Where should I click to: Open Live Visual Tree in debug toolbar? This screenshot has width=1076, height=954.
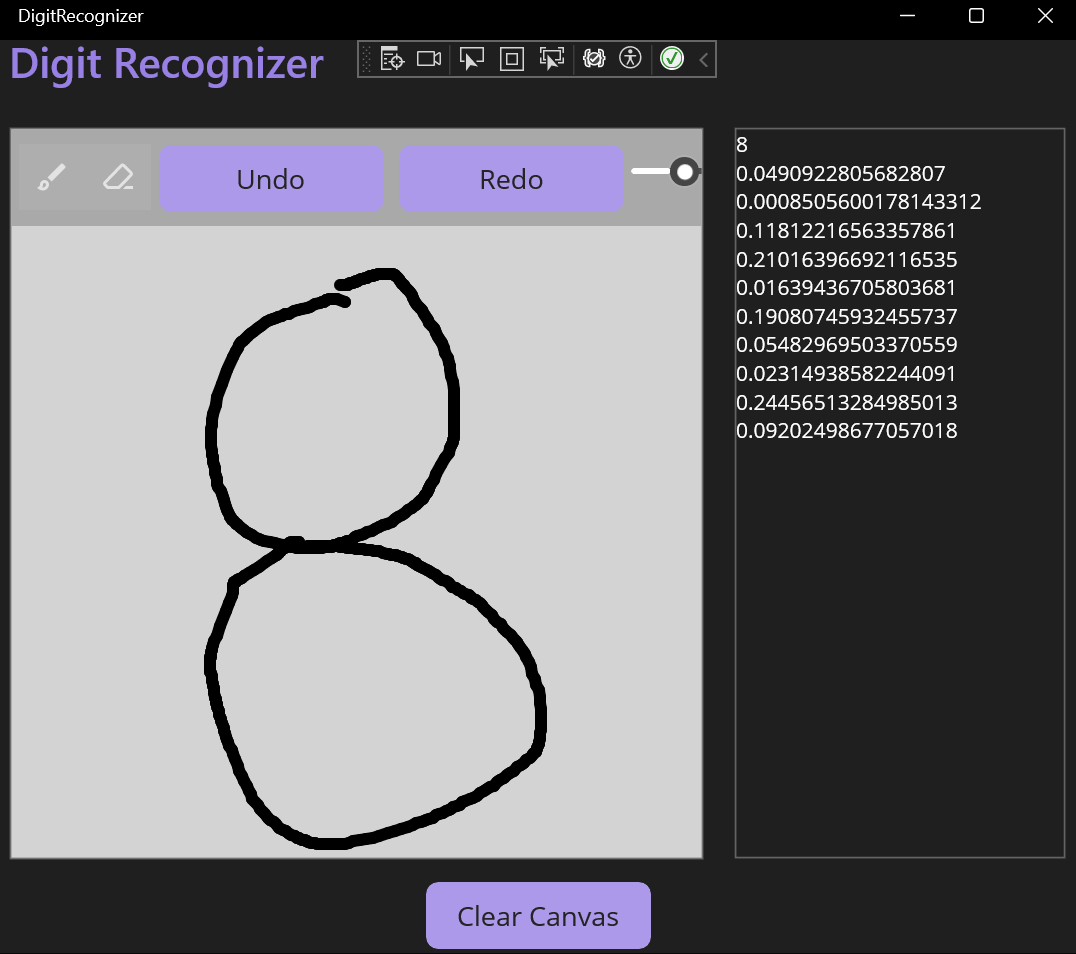point(392,59)
